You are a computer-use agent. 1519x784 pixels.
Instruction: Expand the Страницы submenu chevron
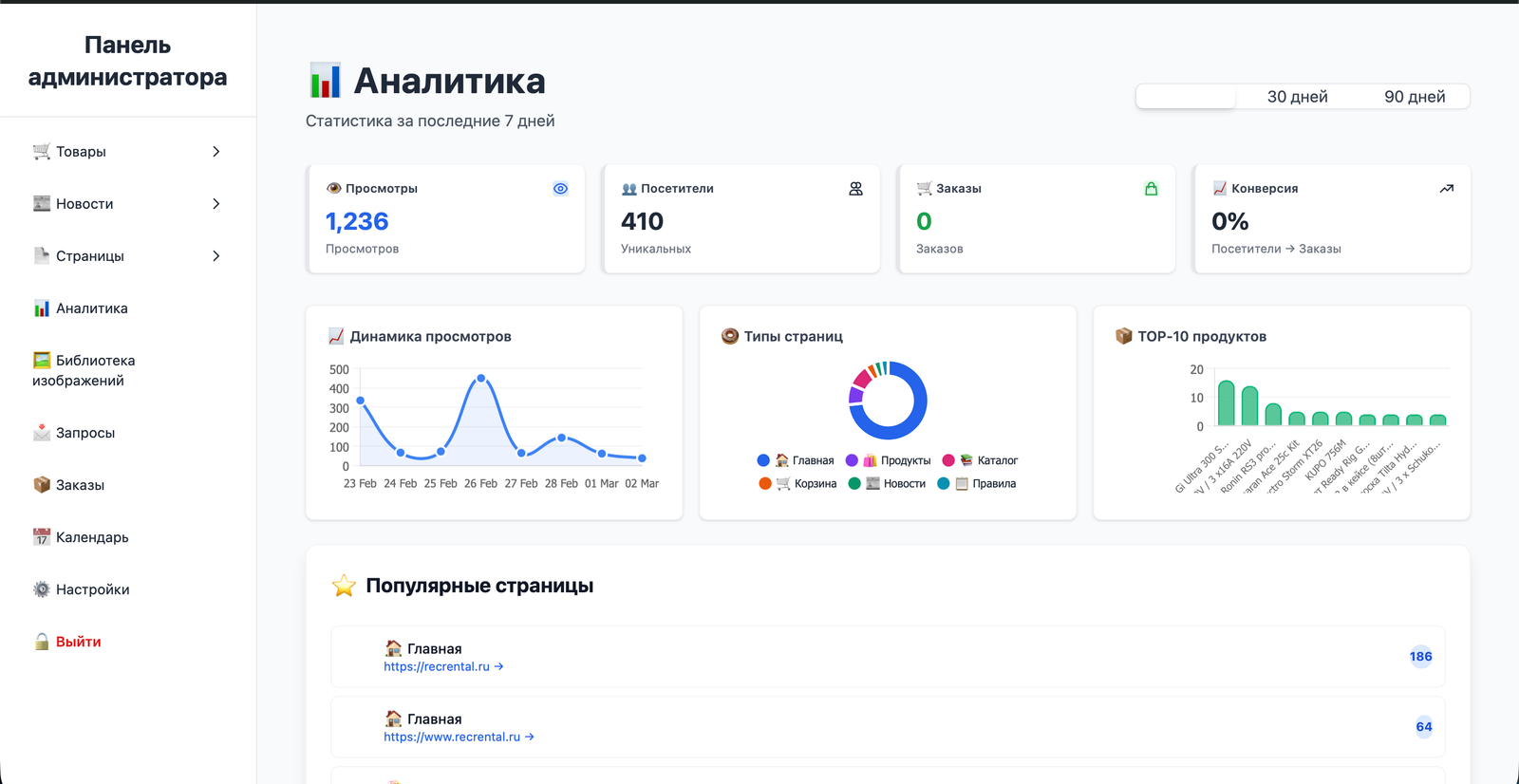pos(216,256)
